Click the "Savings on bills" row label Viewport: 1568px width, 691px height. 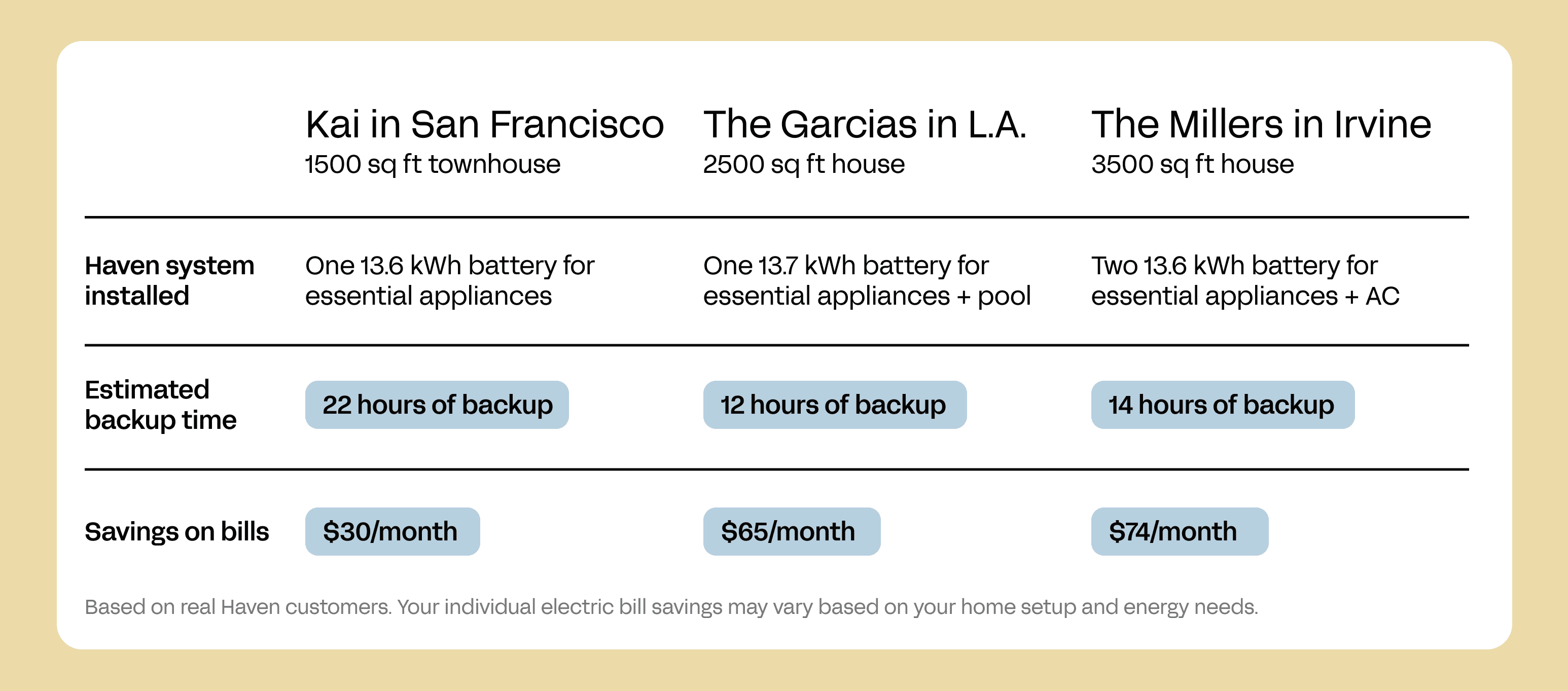coord(176,532)
